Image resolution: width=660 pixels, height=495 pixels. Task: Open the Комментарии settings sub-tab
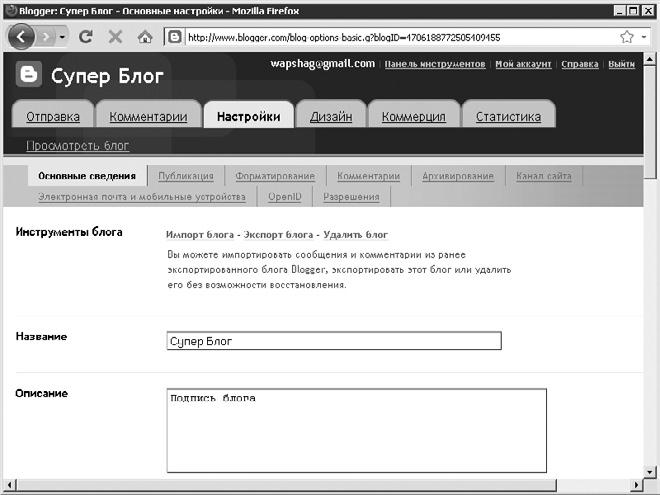[369, 176]
